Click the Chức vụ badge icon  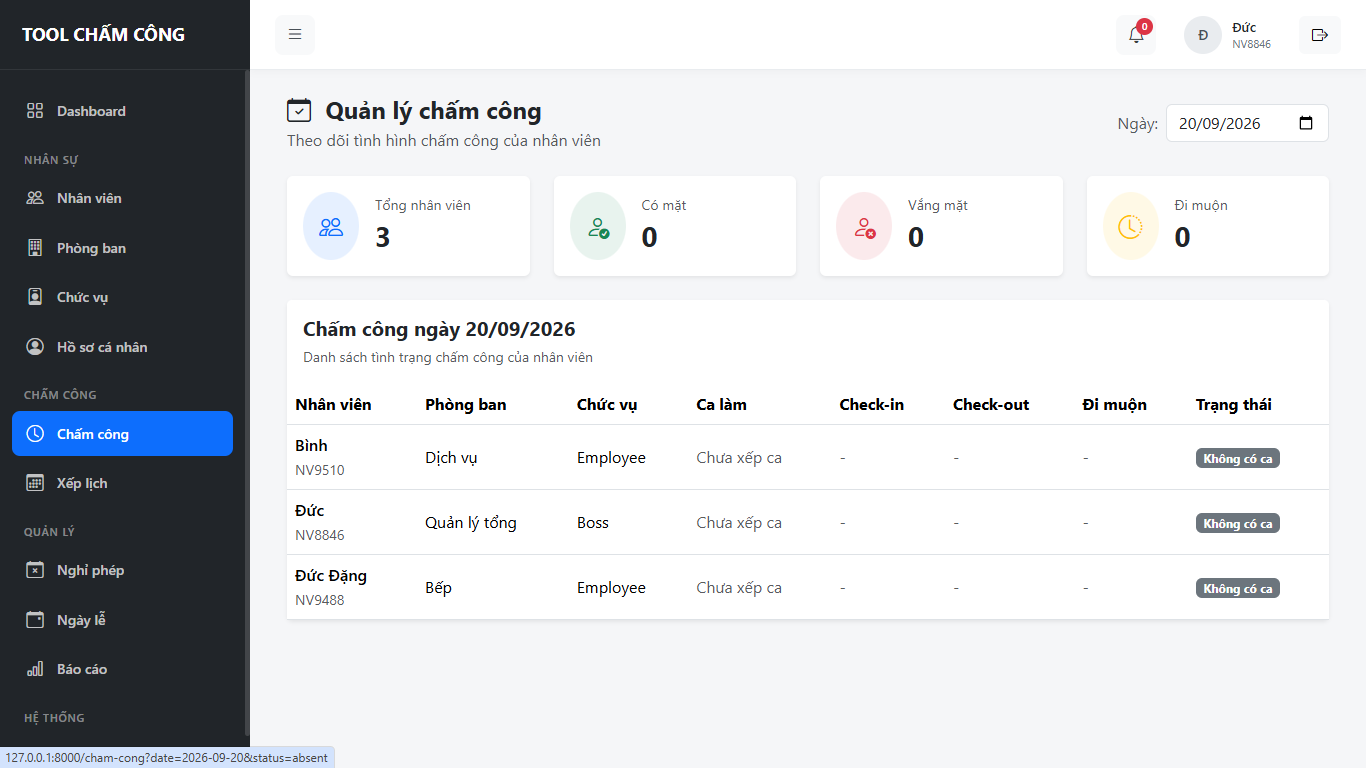click(x=35, y=297)
